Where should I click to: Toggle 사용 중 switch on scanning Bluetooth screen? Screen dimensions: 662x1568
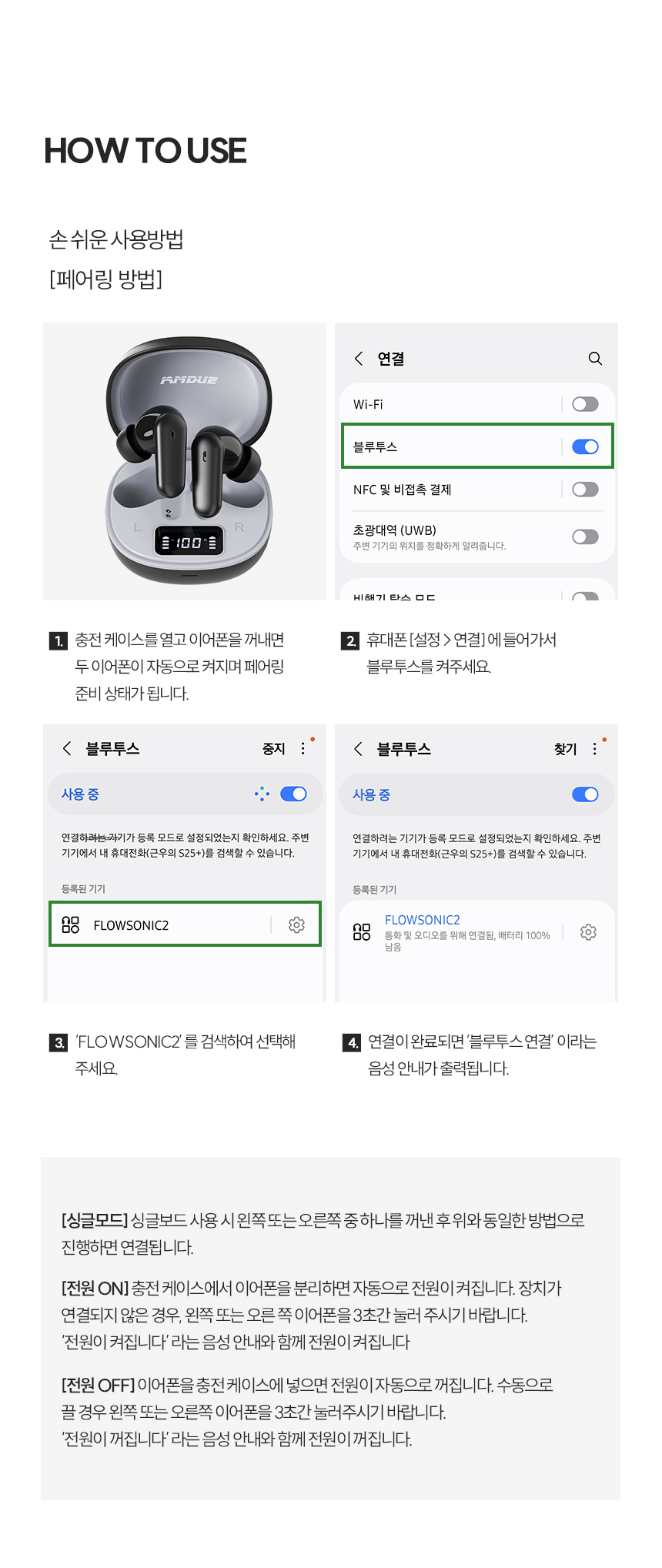coord(293,794)
